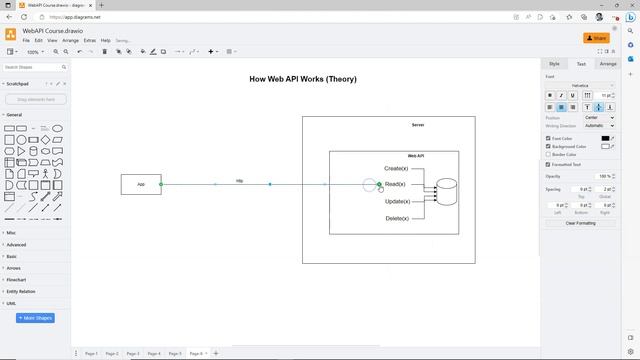The height and width of the screenshot is (360, 640).
Task: Apply bold text formatting
Action: point(550,95)
